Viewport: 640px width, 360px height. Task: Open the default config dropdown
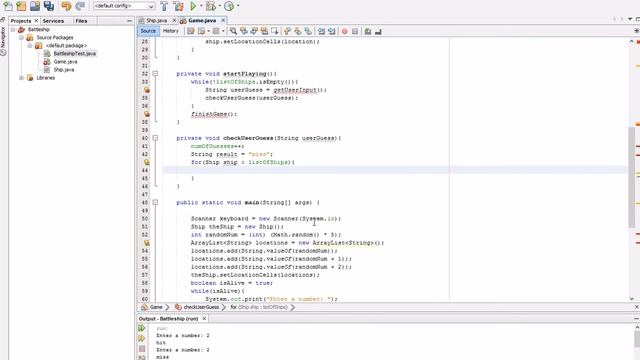coord(124,6)
